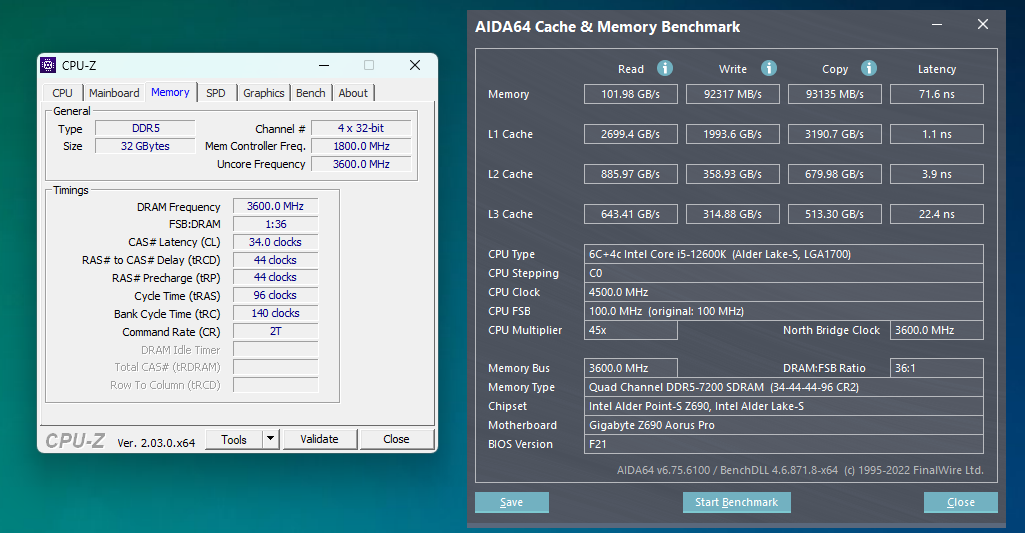Click the Write column info icon
This screenshot has width=1025, height=533.
[769, 68]
